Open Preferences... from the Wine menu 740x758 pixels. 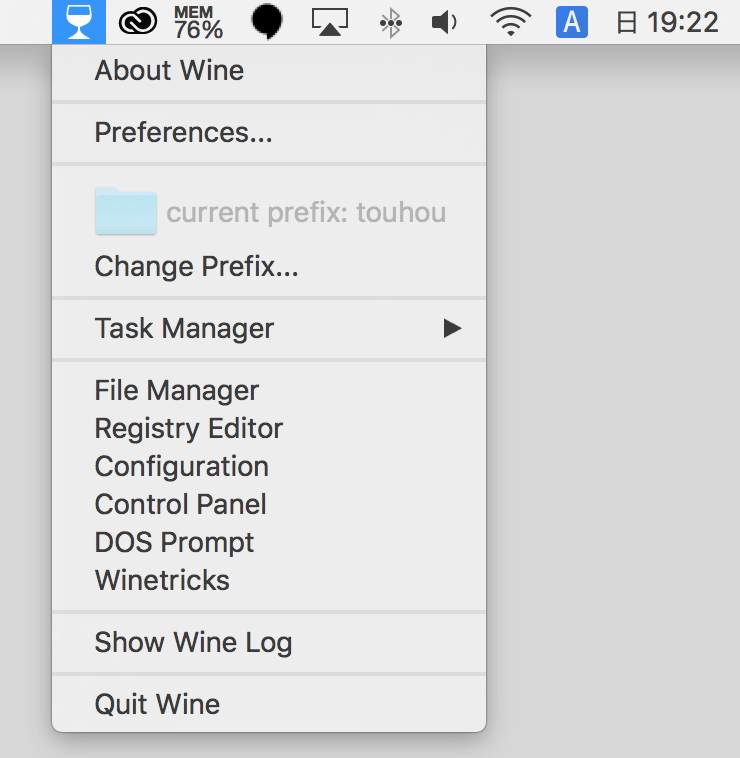[x=269, y=132]
